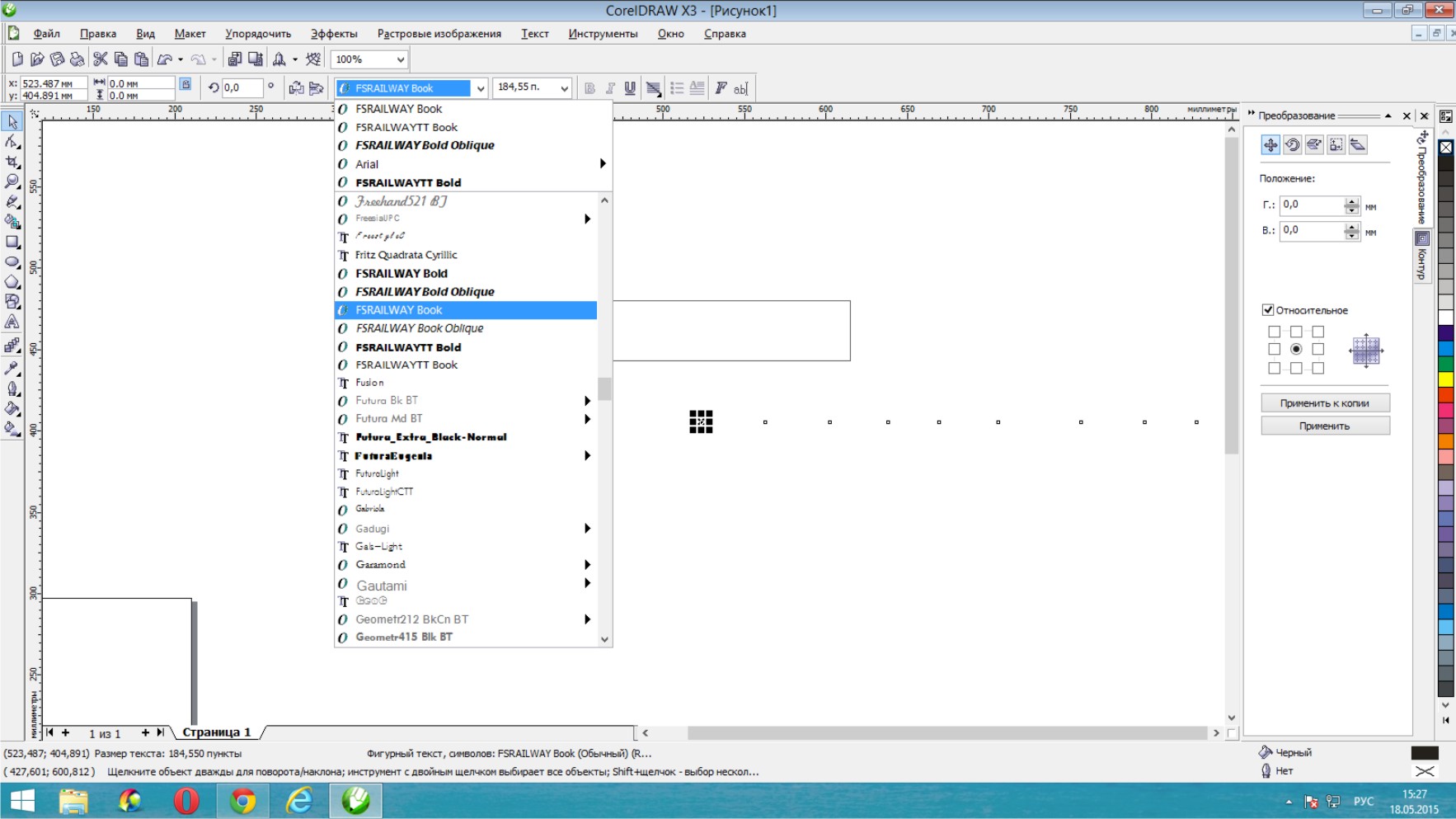Click the Paste clipboard icon
Screen dimensions: 1456x819
[142, 59]
